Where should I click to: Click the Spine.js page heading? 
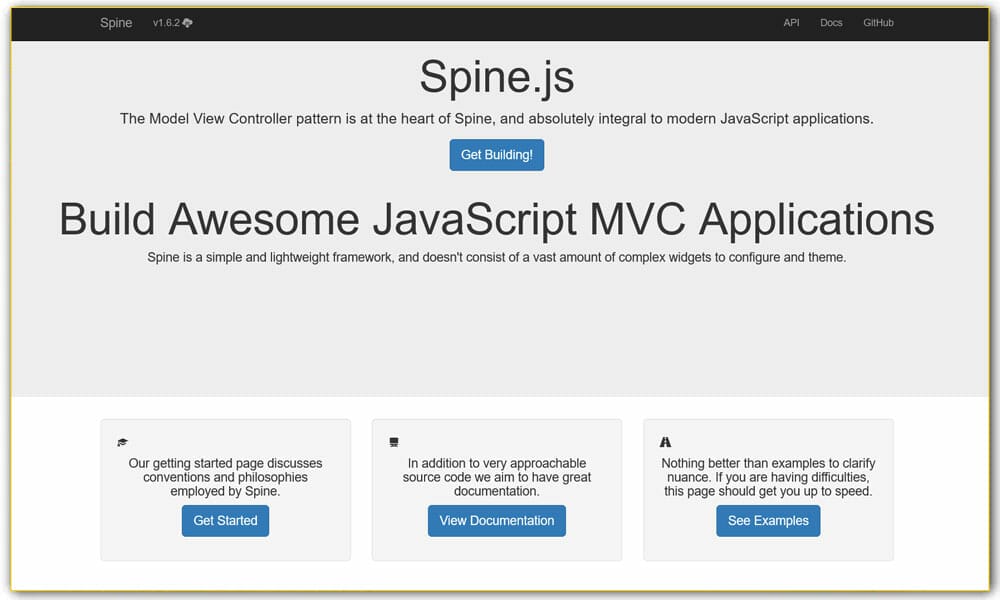tap(496, 77)
